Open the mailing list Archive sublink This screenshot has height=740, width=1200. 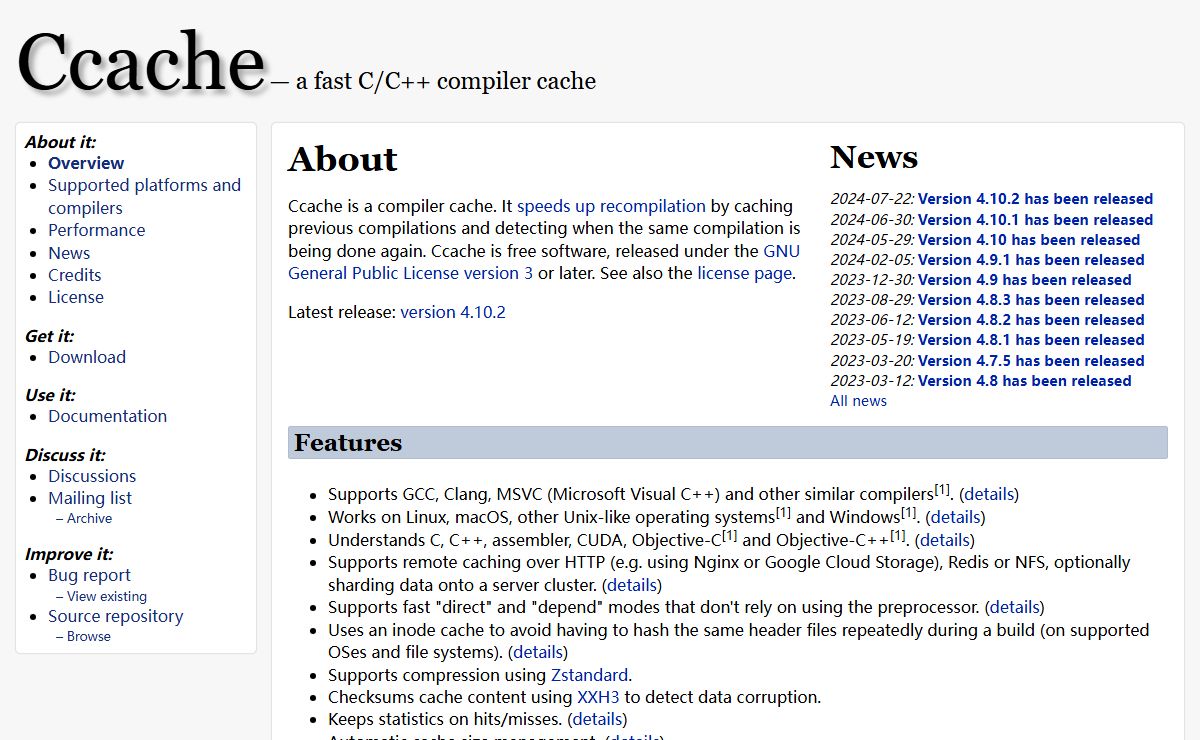pos(89,518)
